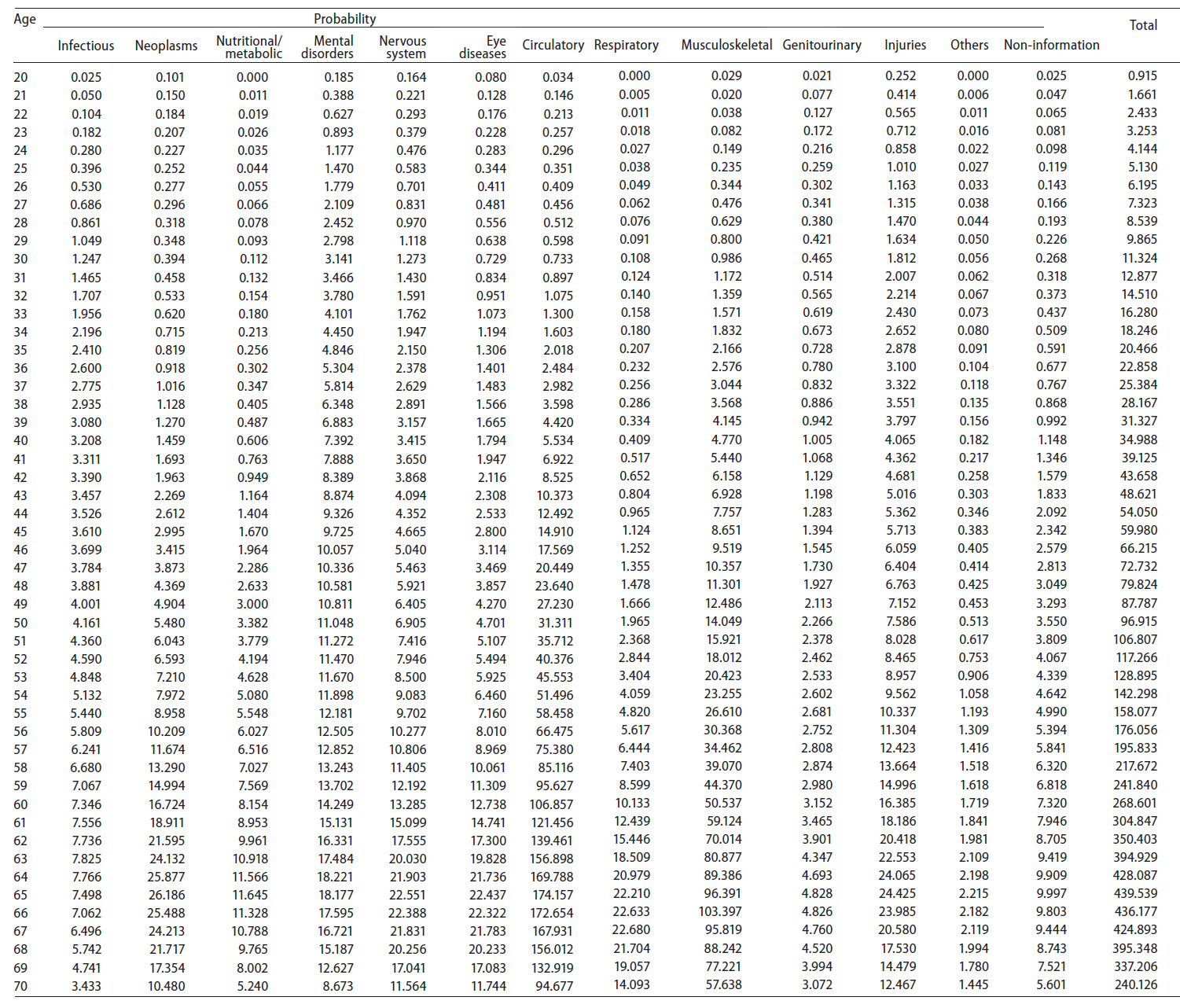
Task: Click the Total value 0.915 for age 20
Action: 1142,76
